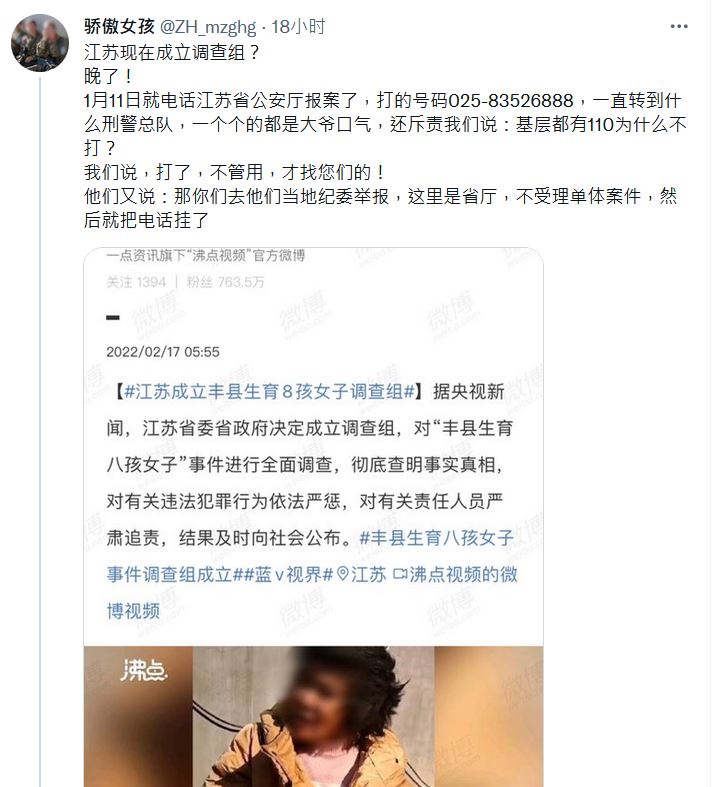Open the @ZH_mzghg handle link

[208, 27]
